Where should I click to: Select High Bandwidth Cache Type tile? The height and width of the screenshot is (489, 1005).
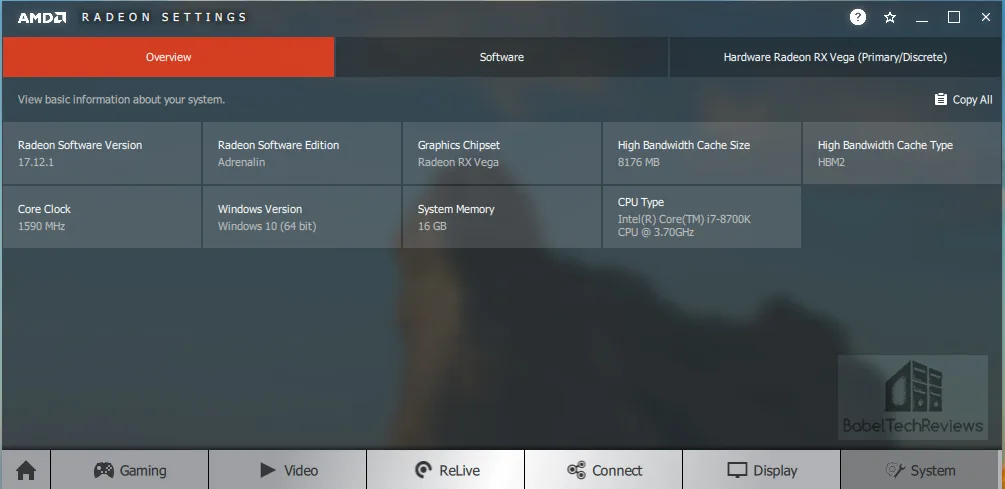902,153
